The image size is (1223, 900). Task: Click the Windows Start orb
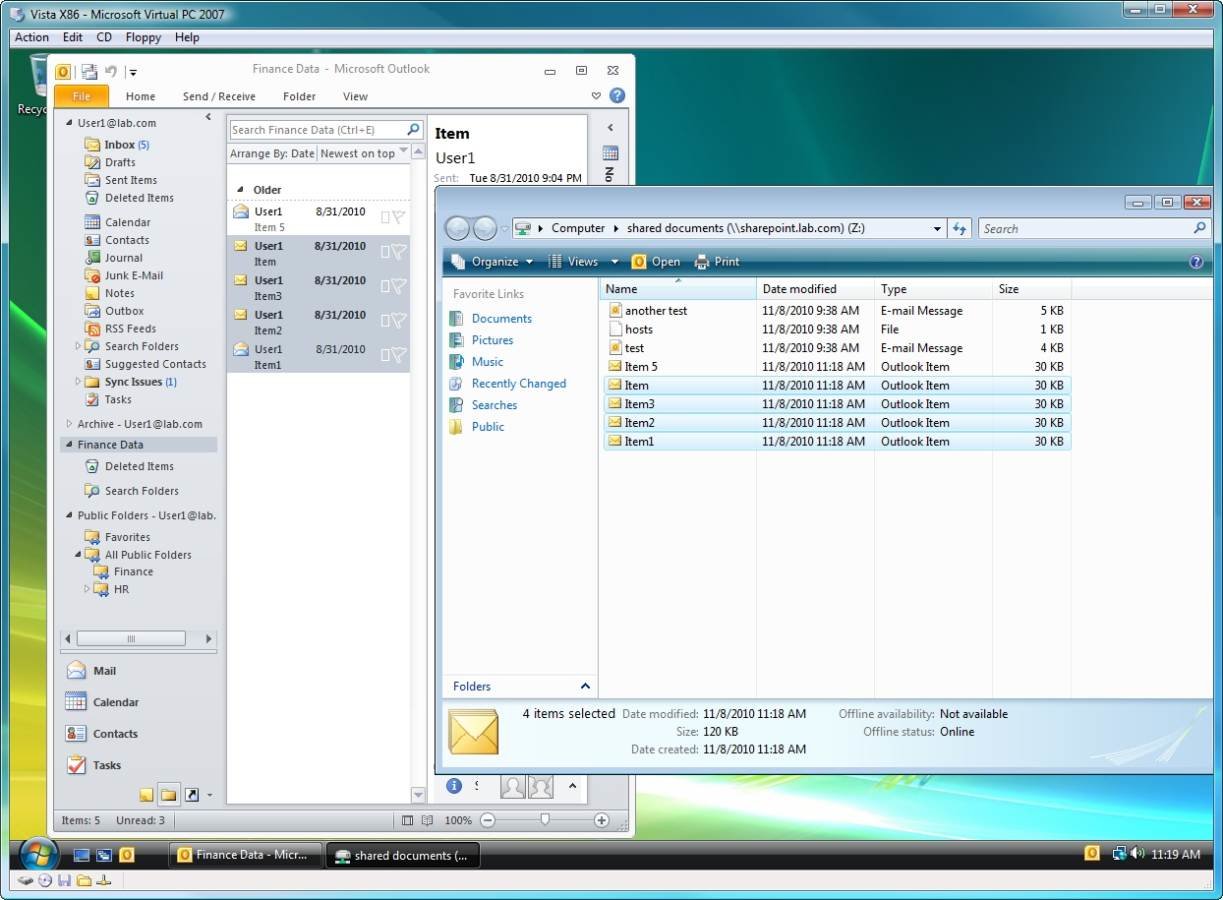click(38, 854)
